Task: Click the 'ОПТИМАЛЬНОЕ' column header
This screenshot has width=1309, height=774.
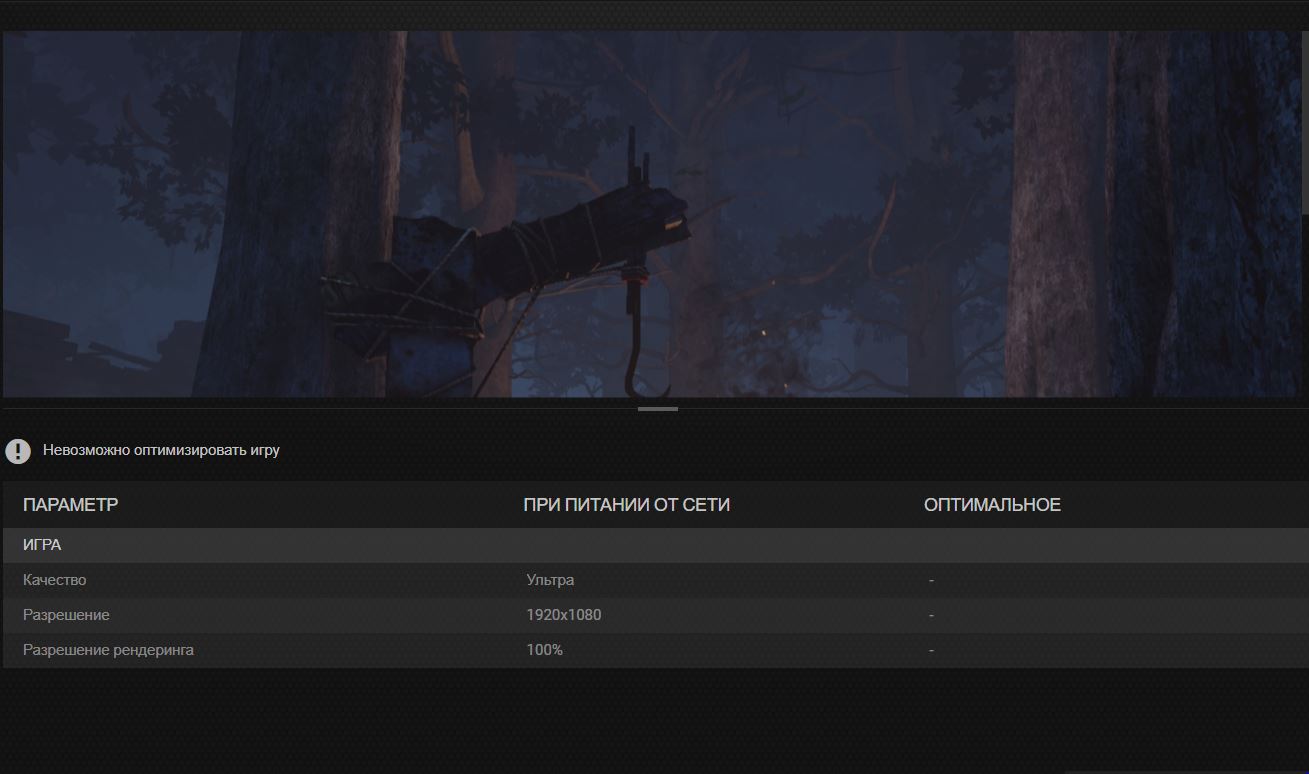Action: point(992,505)
